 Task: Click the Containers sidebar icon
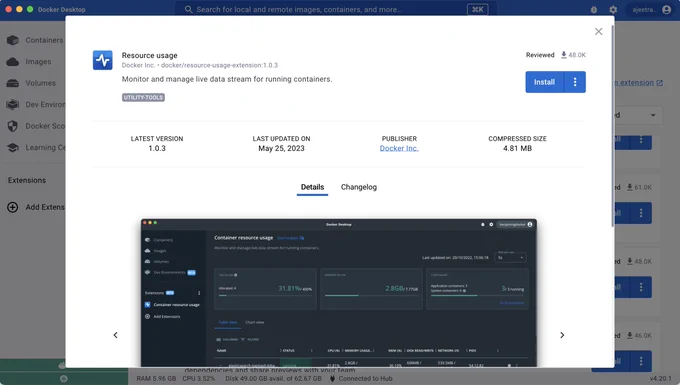(x=13, y=40)
